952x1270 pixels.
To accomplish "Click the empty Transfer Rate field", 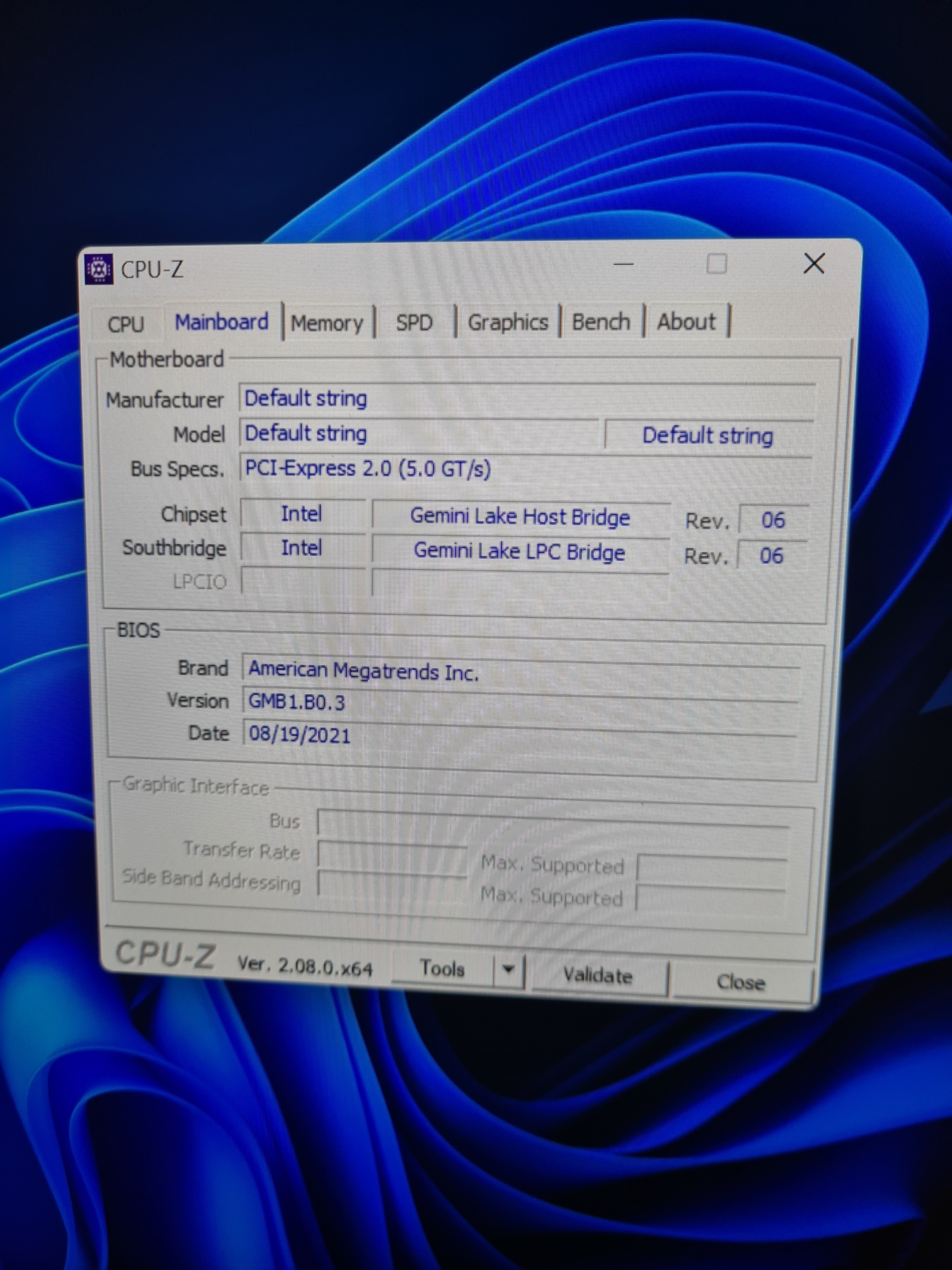I will pos(393,854).
